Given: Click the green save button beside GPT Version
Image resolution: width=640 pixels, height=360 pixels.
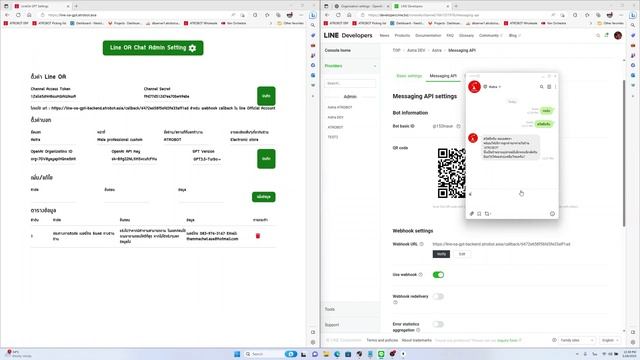Looking at the screenshot, I should [x=266, y=159].
